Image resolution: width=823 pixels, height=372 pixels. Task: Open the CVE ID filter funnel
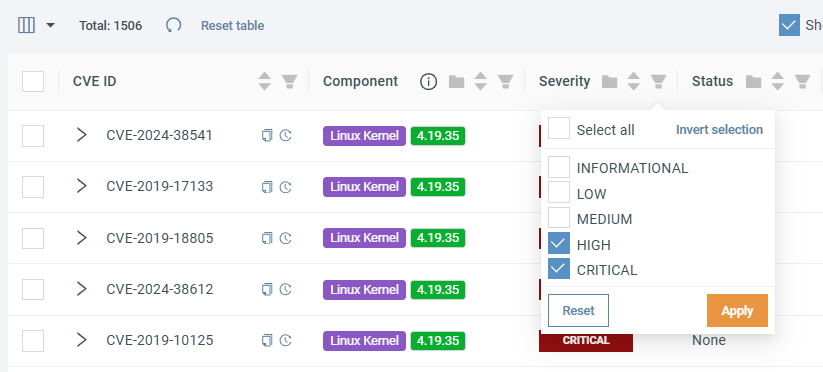click(x=289, y=81)
